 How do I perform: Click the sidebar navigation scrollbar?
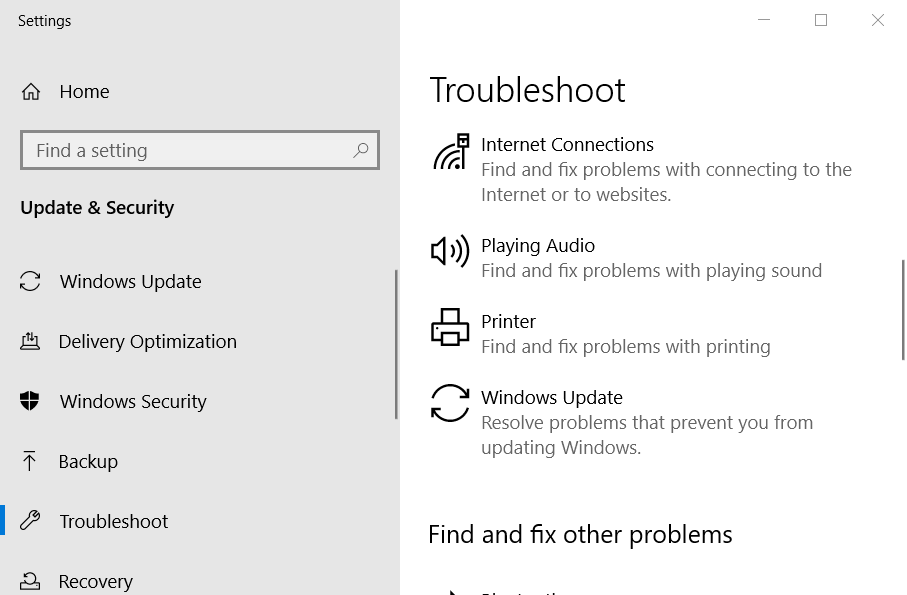[x=396, y=345]
